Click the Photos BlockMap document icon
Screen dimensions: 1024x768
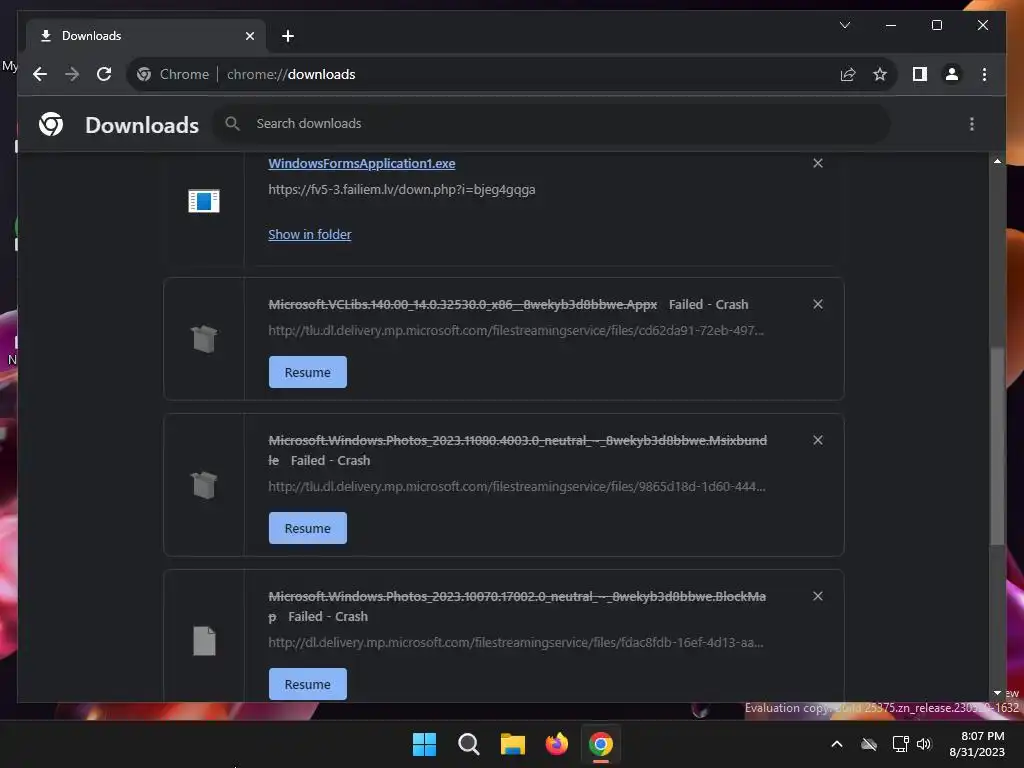point(204,641)
